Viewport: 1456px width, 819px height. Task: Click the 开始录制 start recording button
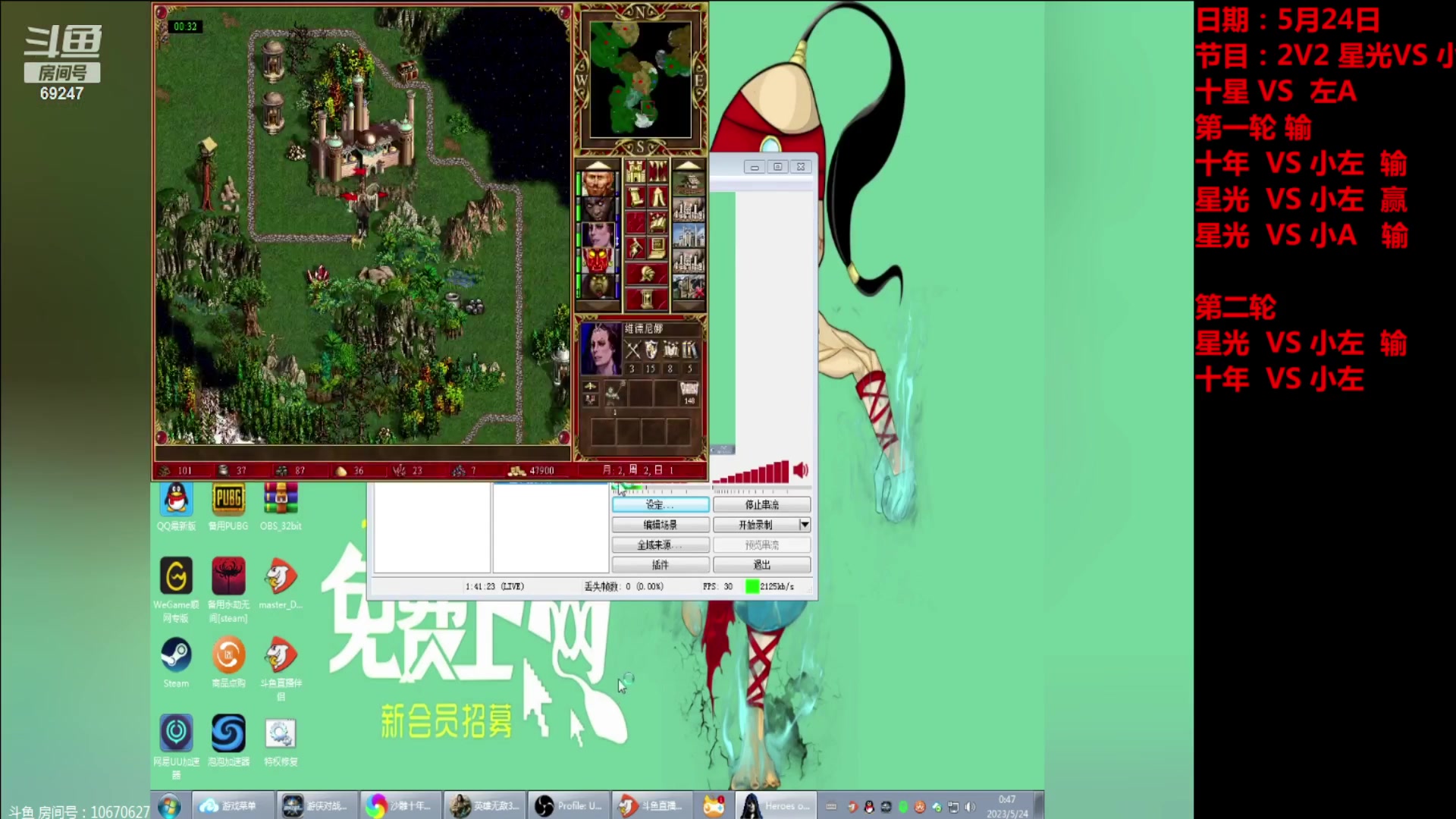755,525
